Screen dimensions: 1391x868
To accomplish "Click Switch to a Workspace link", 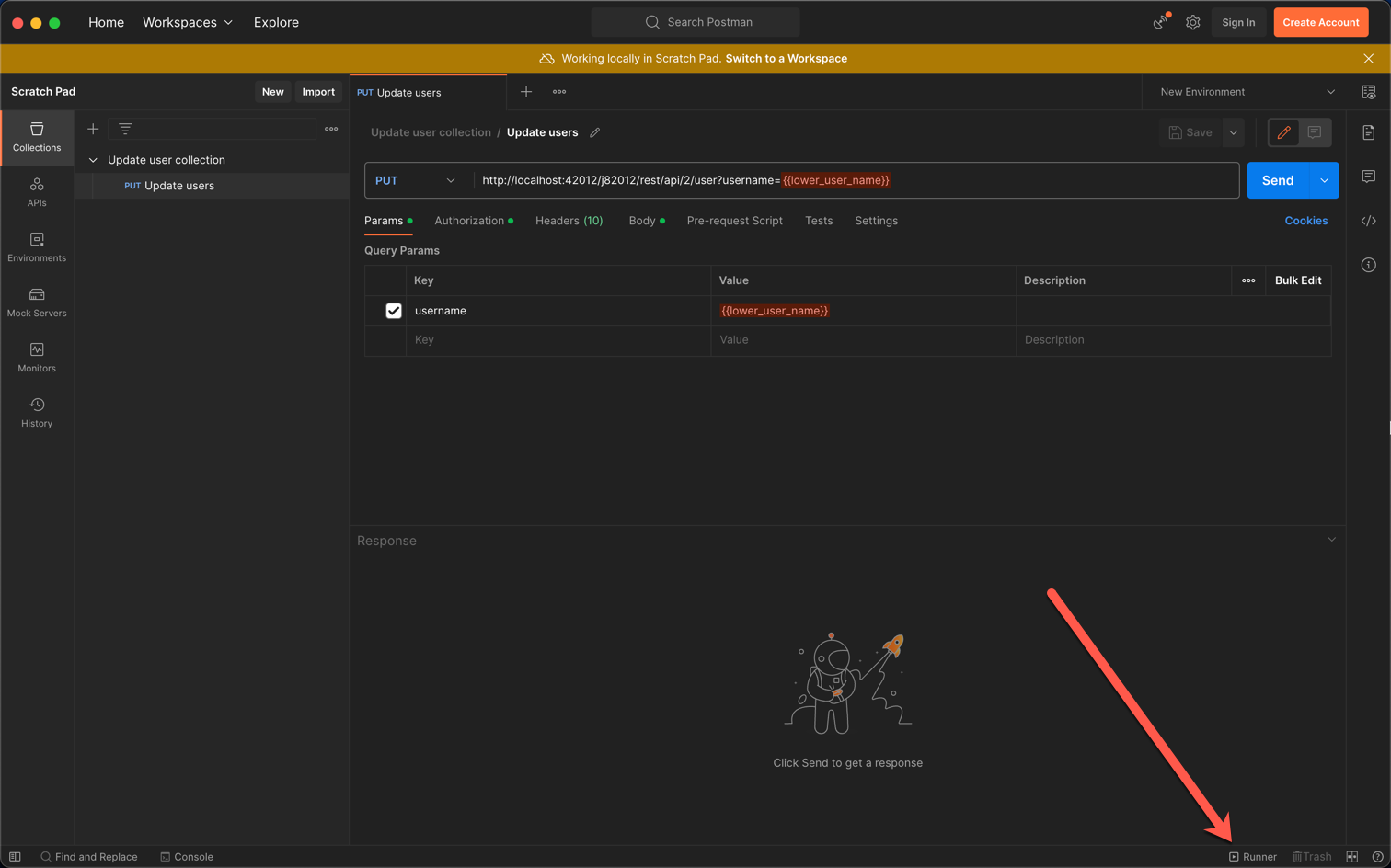I will 787,58.
